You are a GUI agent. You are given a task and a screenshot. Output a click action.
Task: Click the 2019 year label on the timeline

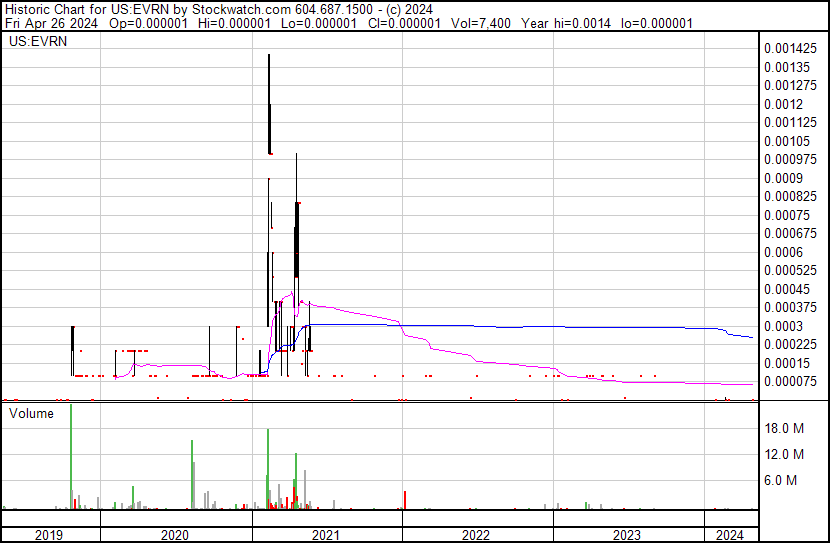(x=49, y=535)
